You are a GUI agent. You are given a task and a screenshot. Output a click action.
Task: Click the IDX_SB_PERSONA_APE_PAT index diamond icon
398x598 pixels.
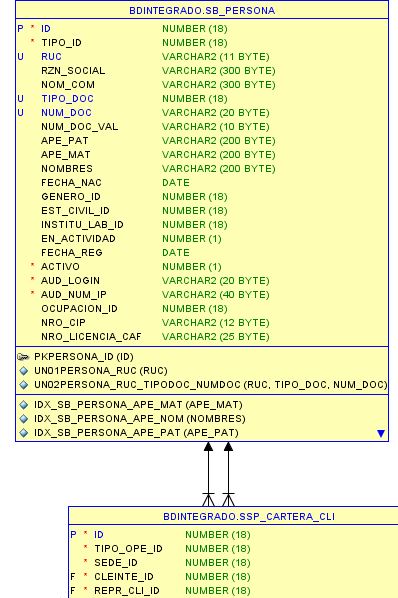[24, 433]
